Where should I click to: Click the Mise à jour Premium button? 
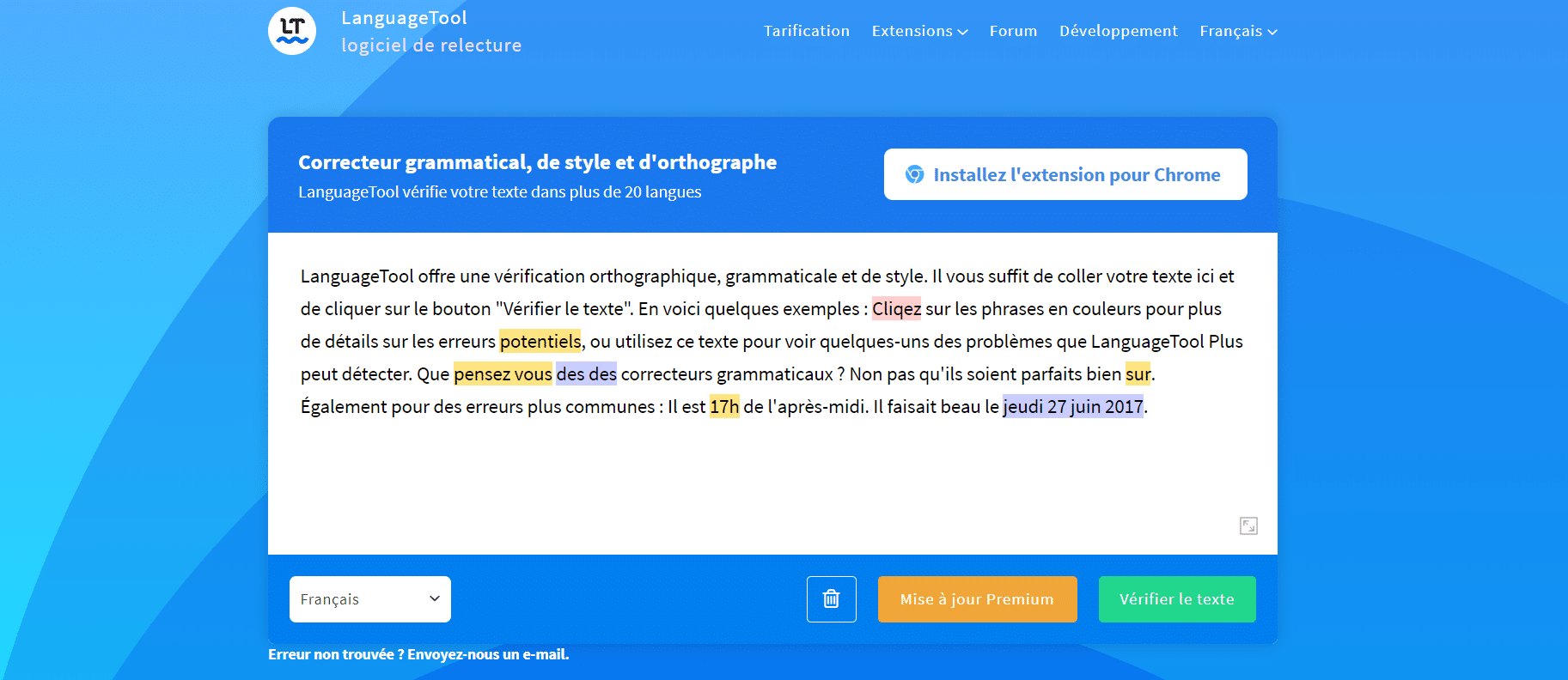tap(978, 599)
